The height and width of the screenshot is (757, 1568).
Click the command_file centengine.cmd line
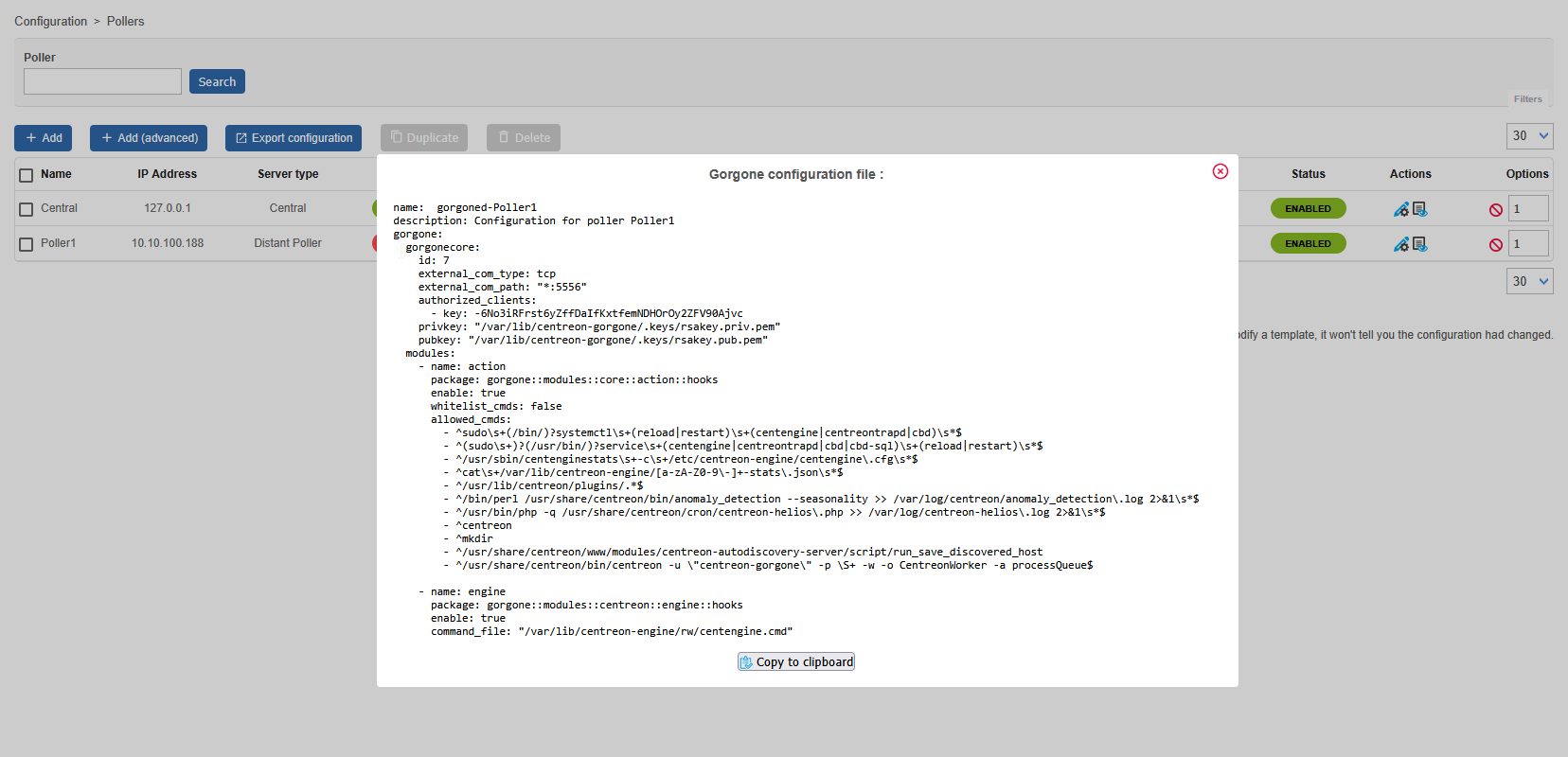612,631
